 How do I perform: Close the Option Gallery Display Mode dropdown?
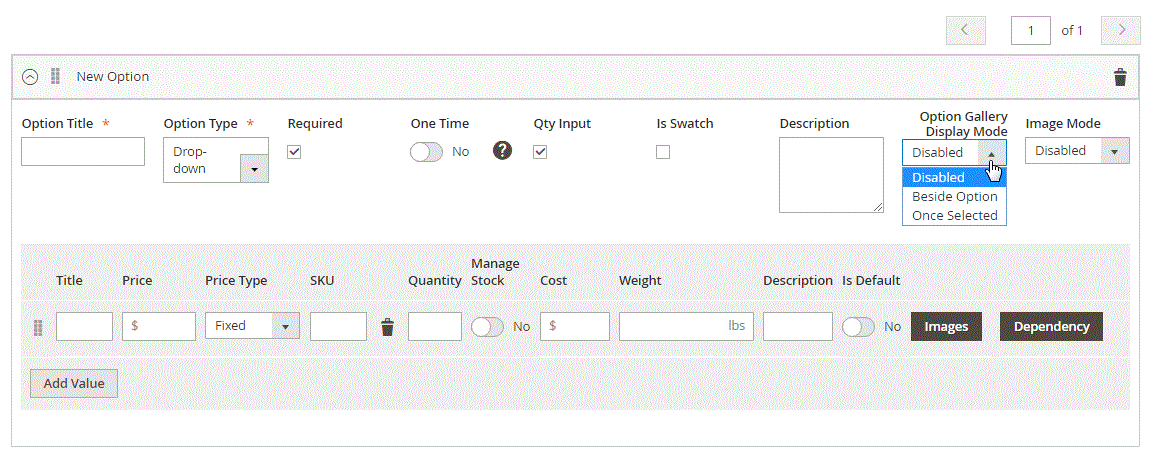tap(954, 152)
